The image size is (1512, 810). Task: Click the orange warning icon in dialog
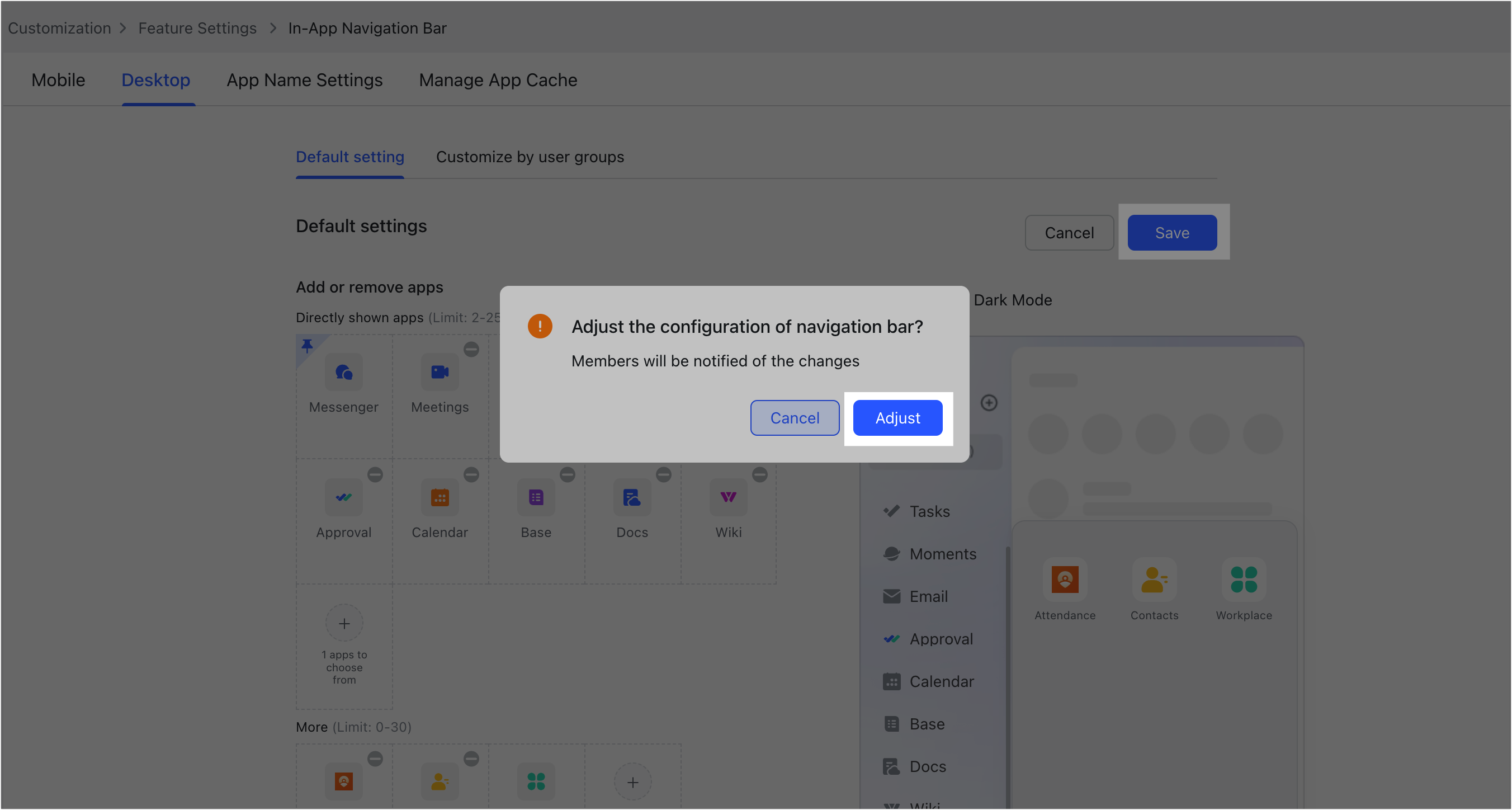point(540,326)
